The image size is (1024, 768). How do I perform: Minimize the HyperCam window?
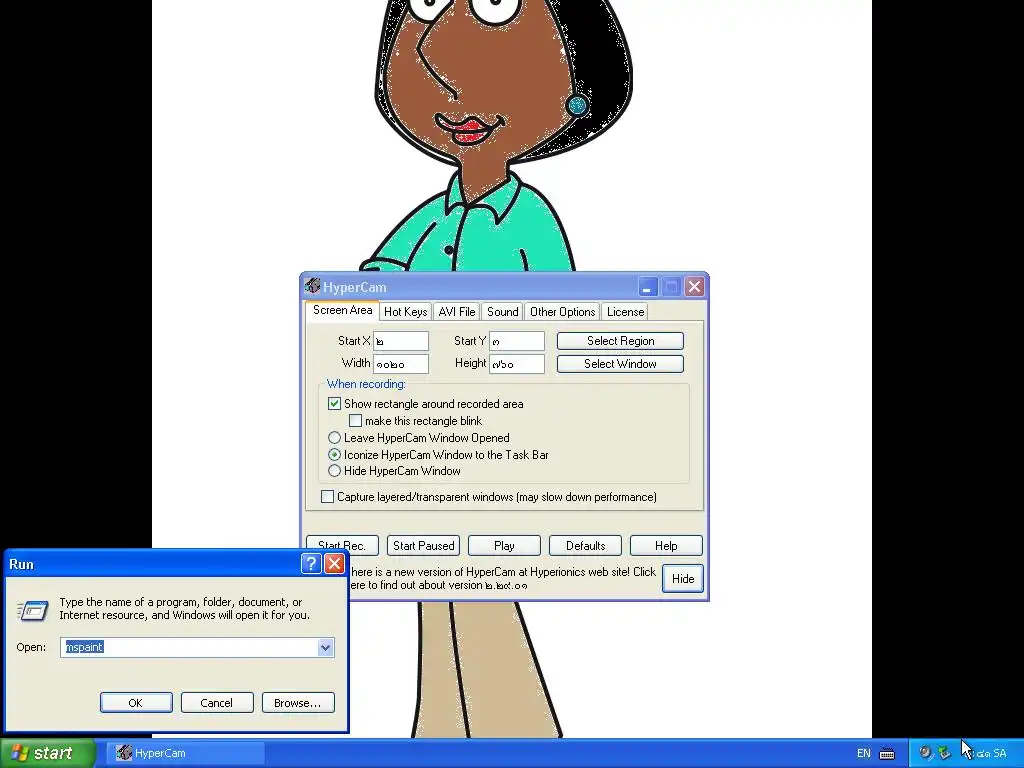647,287
